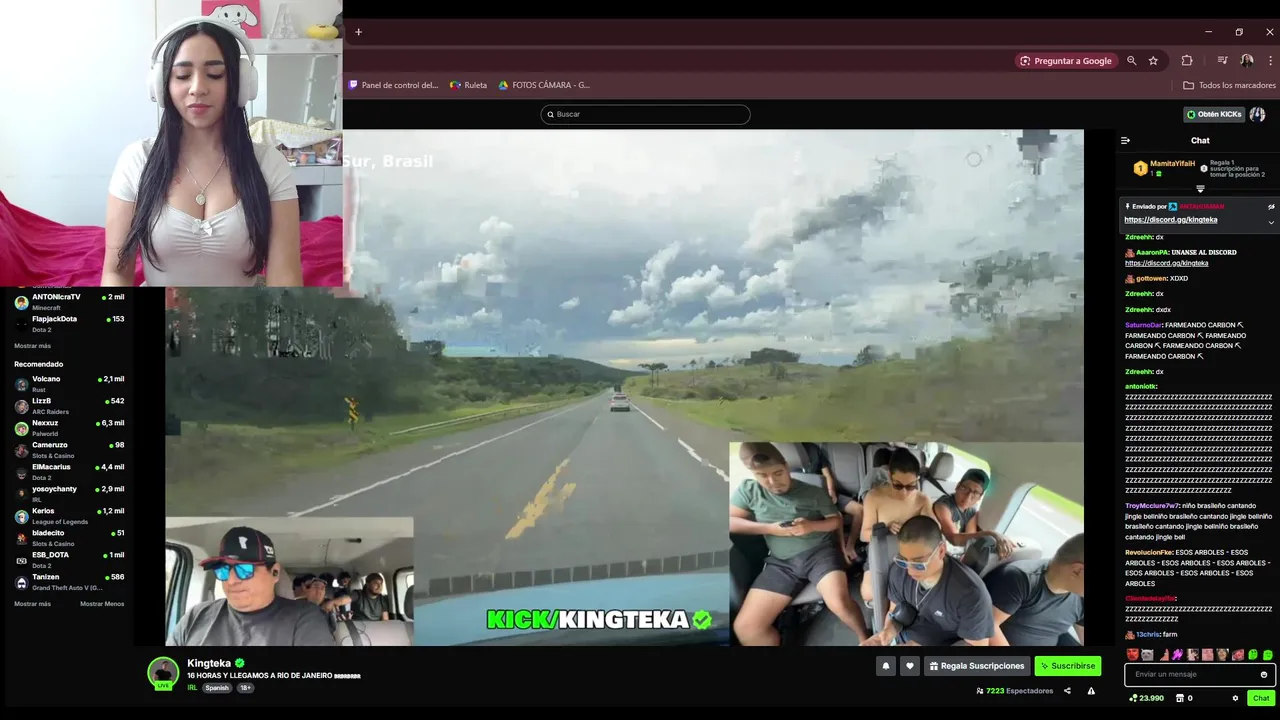Hide the pinned message with eye-slash icon

pos(1271,207)
